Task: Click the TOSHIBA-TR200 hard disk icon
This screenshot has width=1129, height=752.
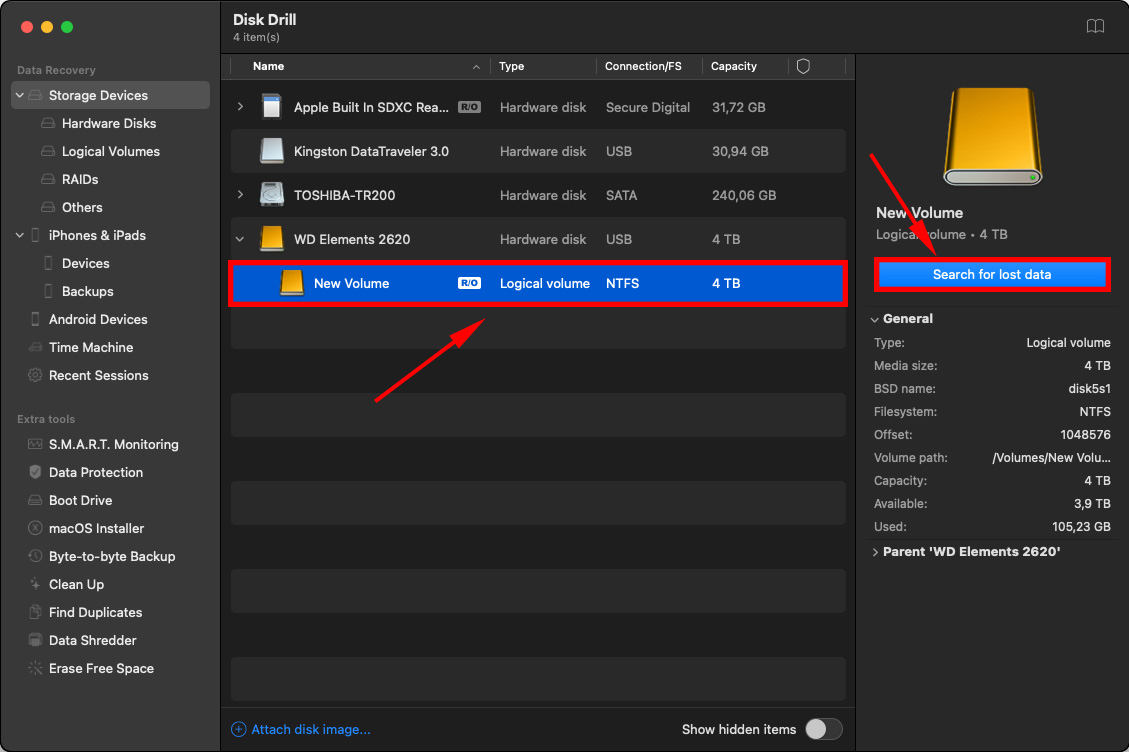Action: pyautogui.click(x=271, y=194)
